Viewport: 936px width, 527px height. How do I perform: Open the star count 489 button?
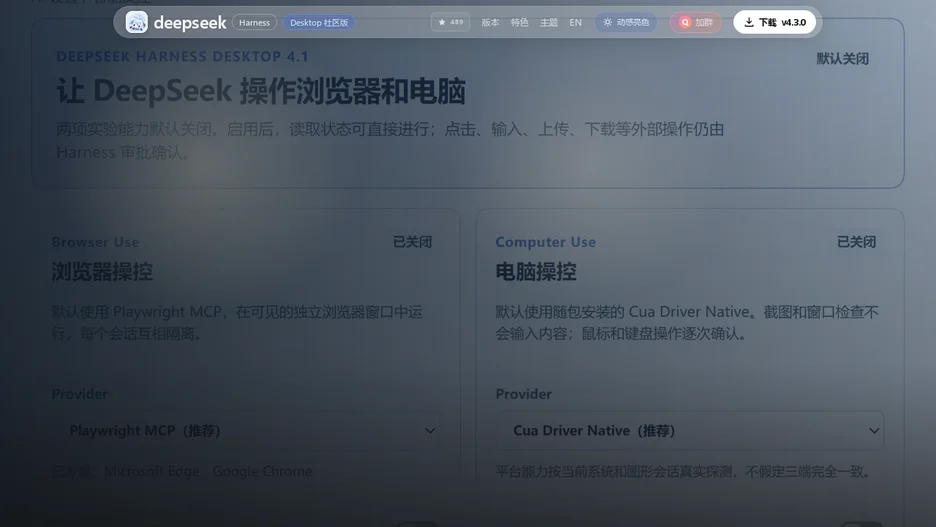pos(451,22)
